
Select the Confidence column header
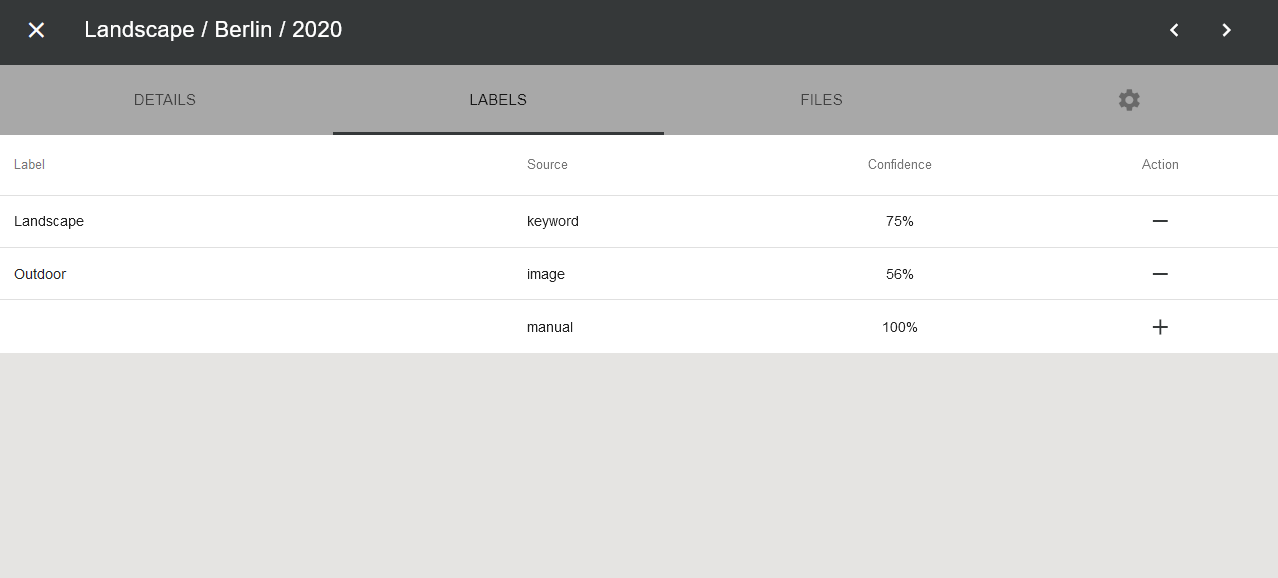pyautogui.click(x=898, y=164)
